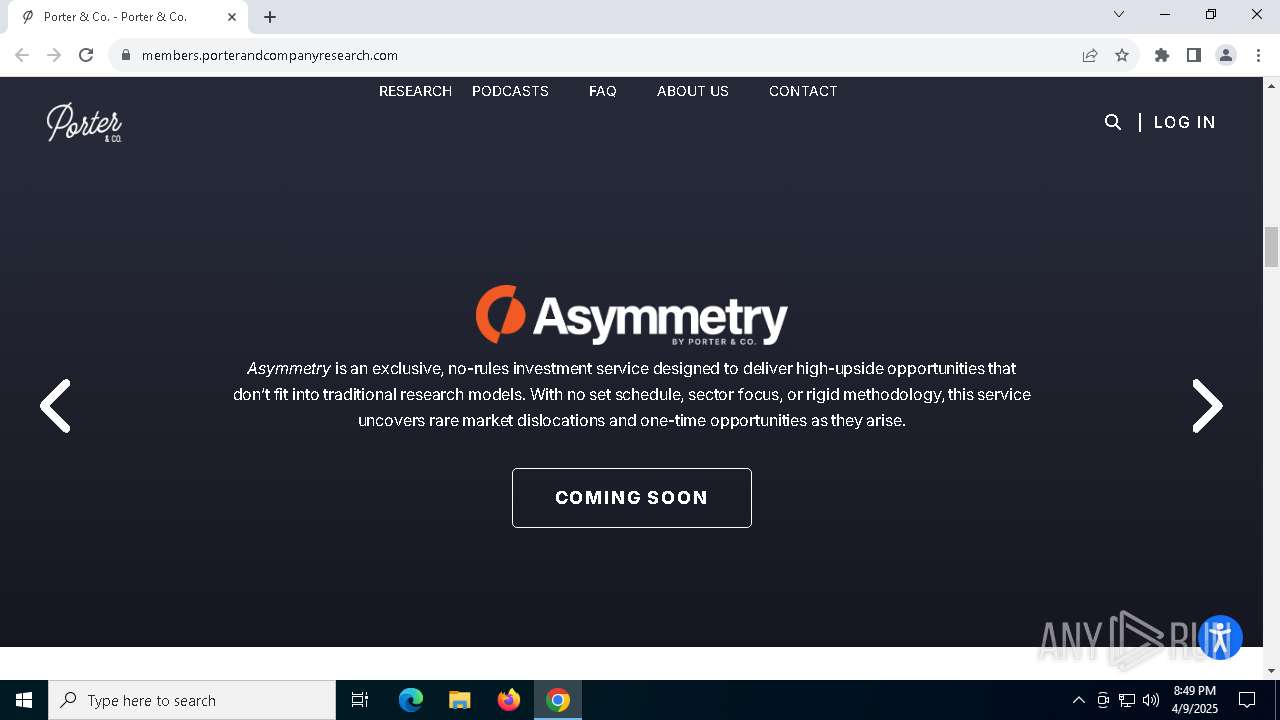Image resolution: width=1280 pixels, height=720 pixels.
Task: Click the browser forward arrow
Action: point(54,55)
